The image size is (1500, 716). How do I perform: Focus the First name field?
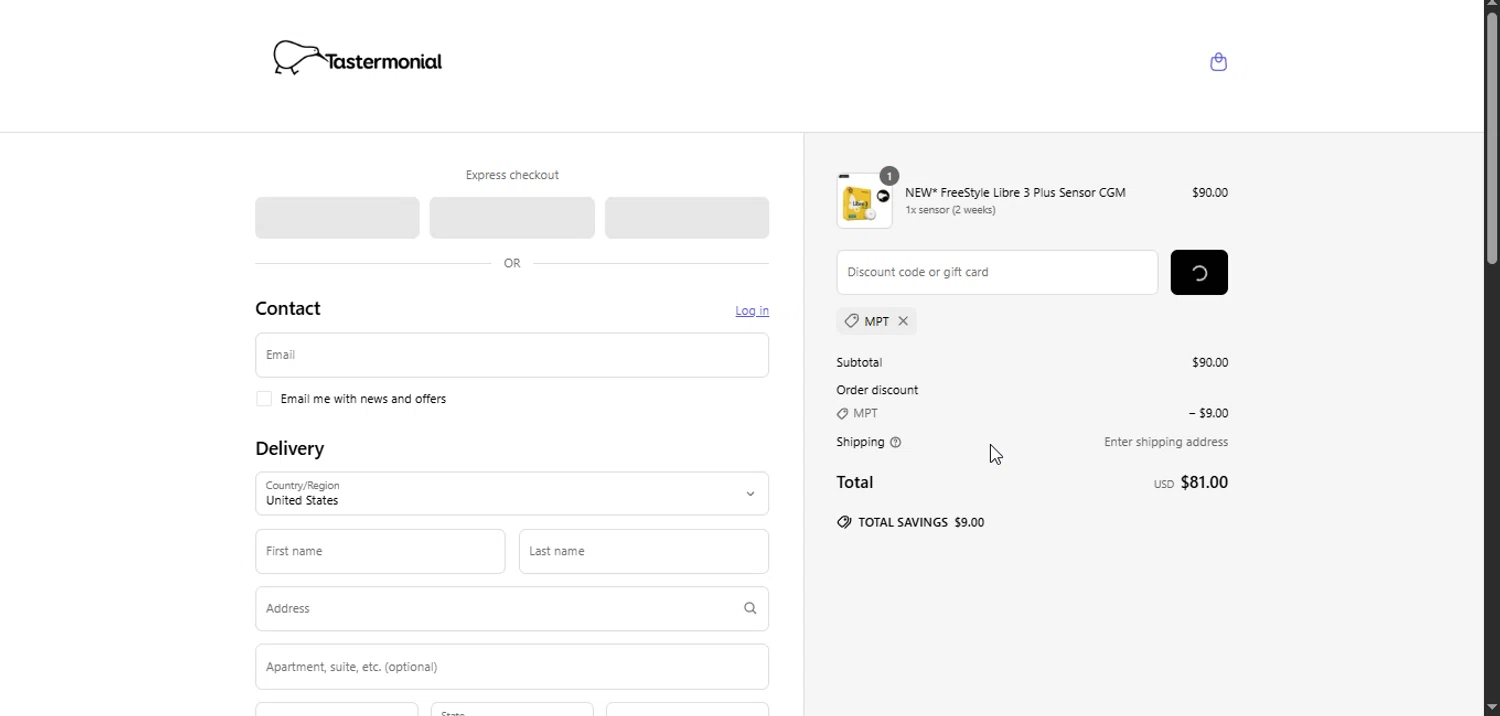point(380,552)
